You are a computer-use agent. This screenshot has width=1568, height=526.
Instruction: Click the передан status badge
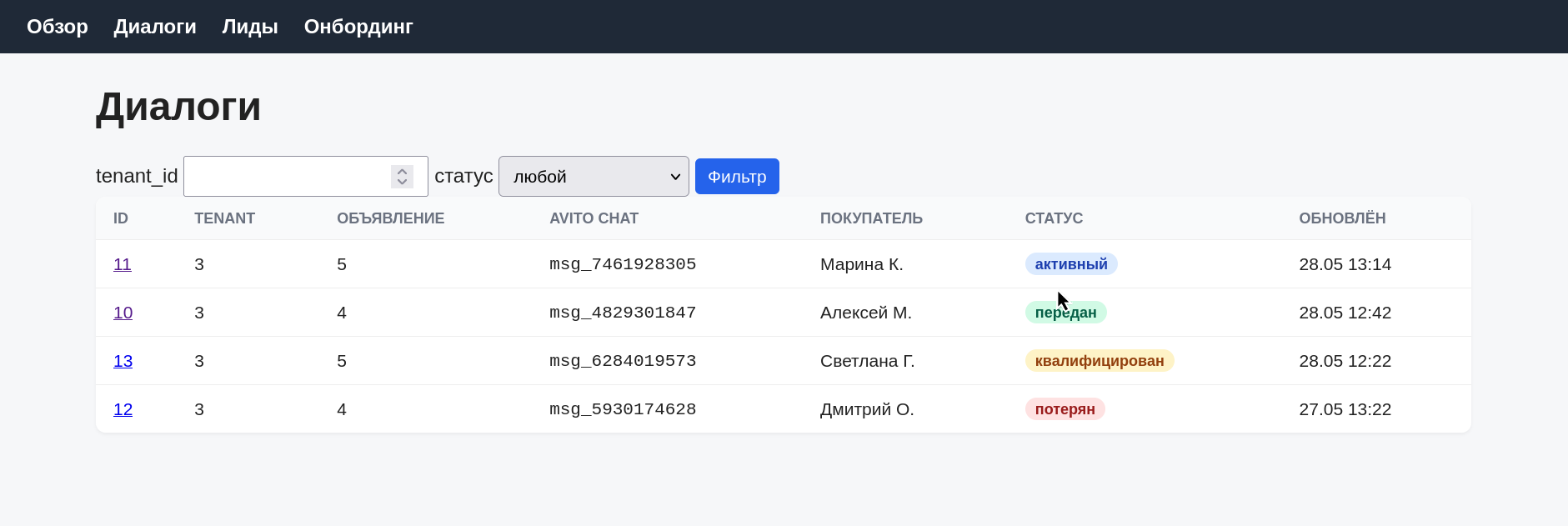pos(1065,313)
